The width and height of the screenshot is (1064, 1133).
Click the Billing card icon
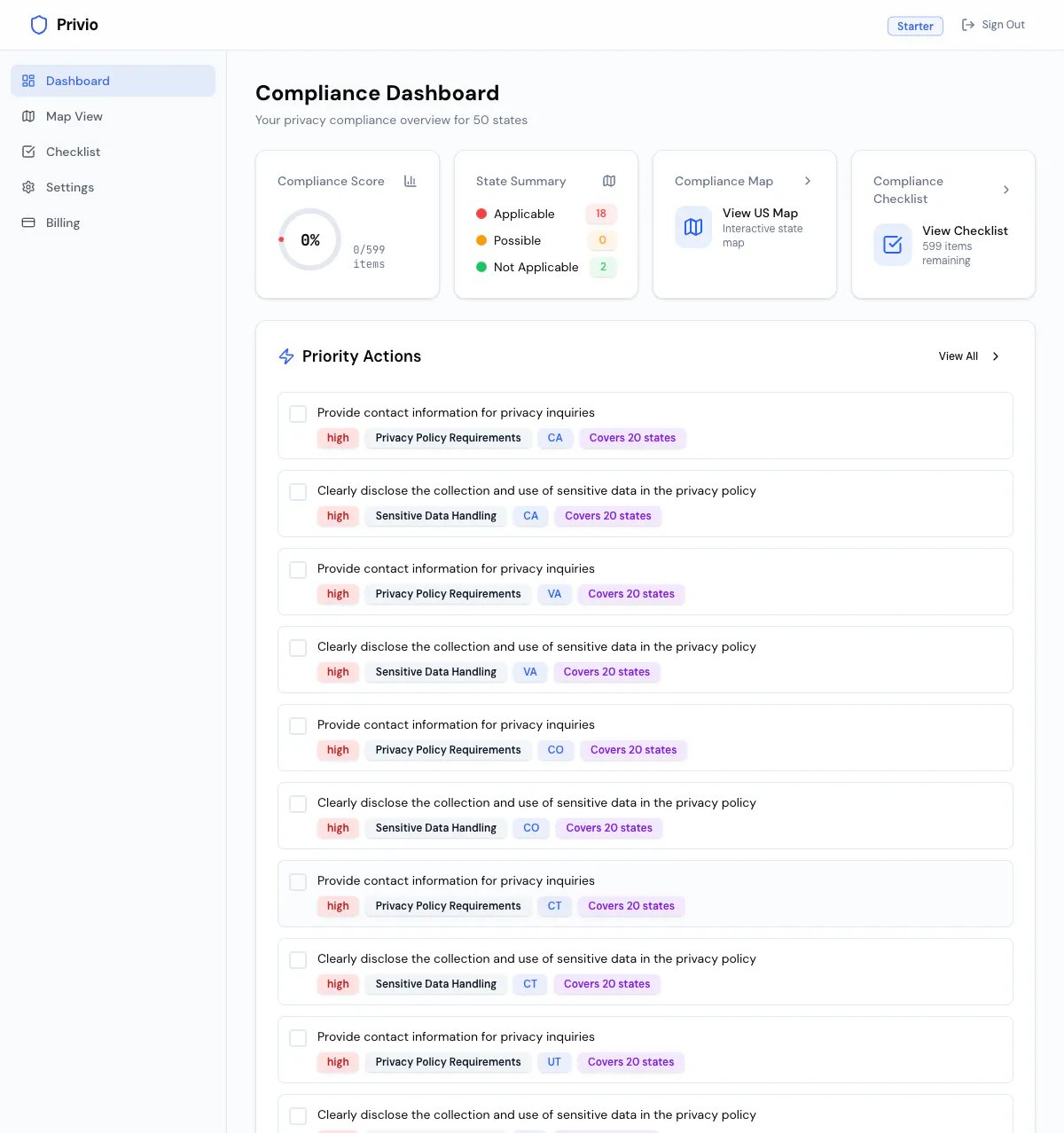(x=28, y=223)
